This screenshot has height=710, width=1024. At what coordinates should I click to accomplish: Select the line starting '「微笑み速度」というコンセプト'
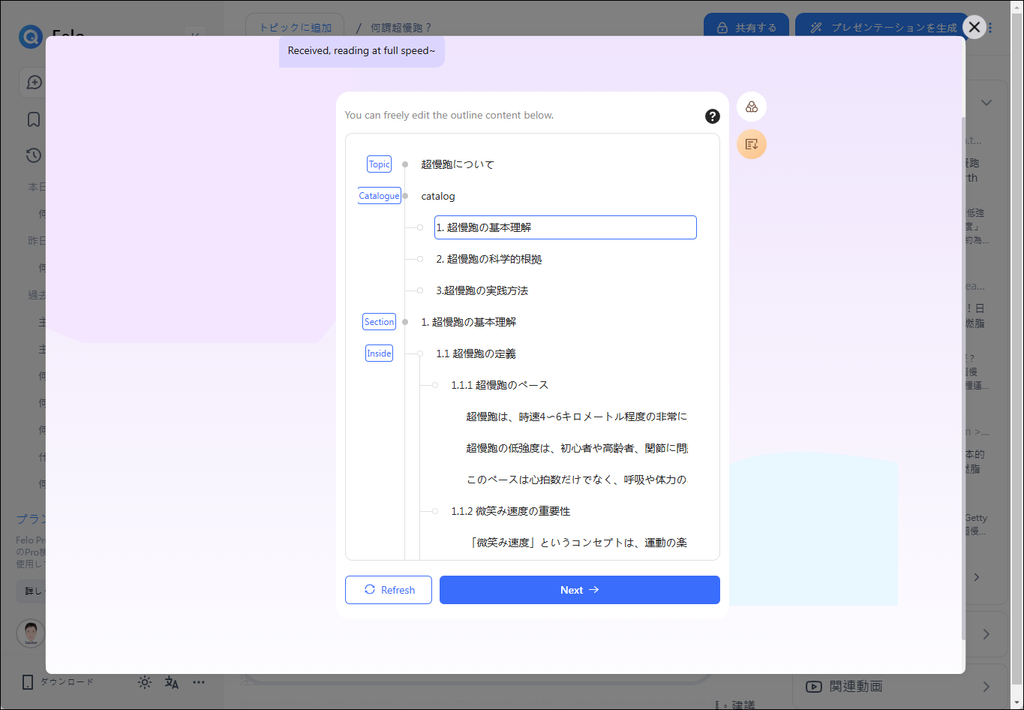[x=576, y=543]
